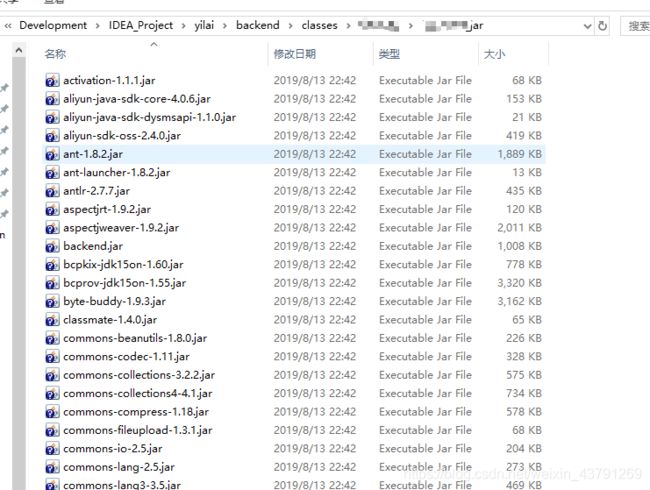
Task: Expand the chevron after IDEA_Project in breadcrumb
Action: click(183, 26)
